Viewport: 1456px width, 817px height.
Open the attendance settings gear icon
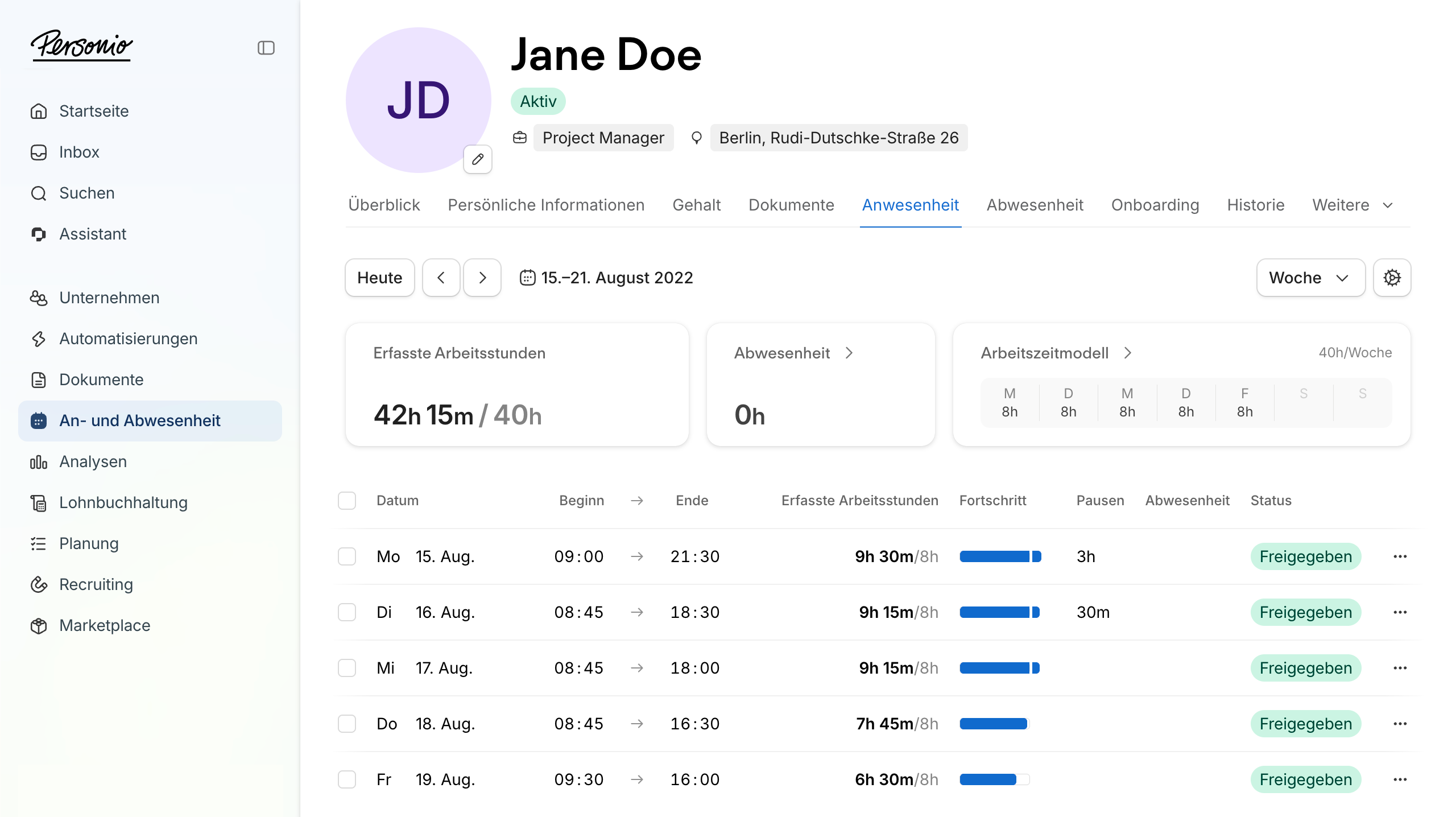pyautogui.click(x=1392, y=278)
